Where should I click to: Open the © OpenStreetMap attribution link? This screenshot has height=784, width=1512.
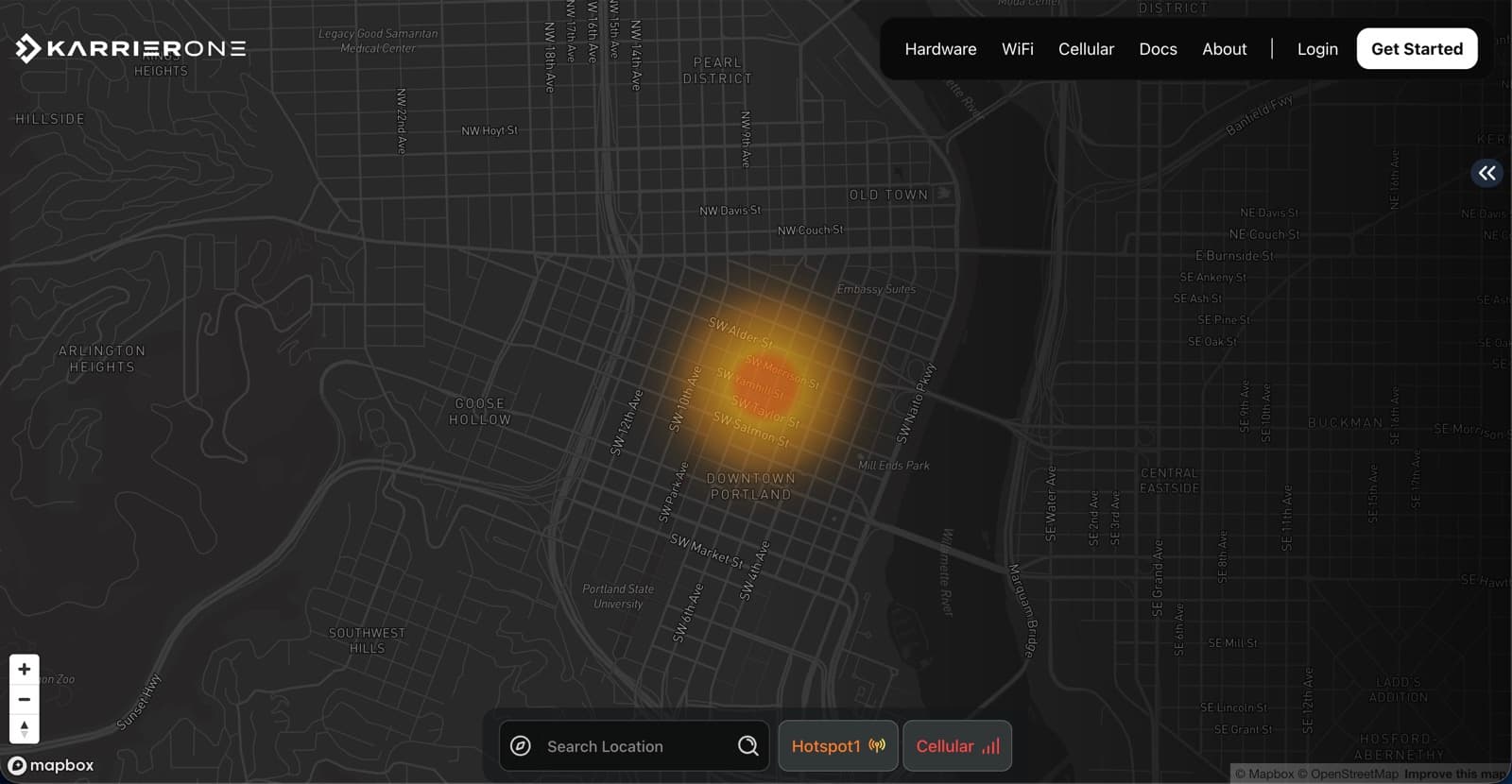pyautogui.click(x=1348, y=775)
